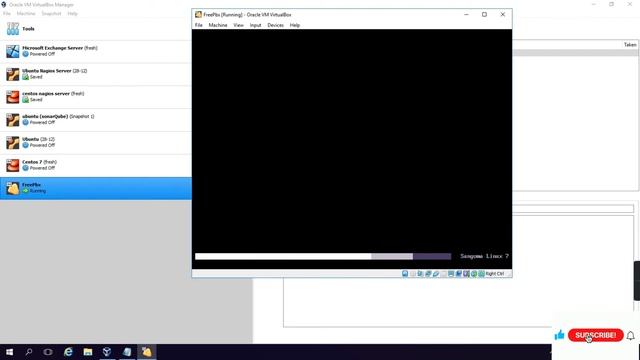Click the red SUBSCRIBE! button

click(x=596, y=335)
